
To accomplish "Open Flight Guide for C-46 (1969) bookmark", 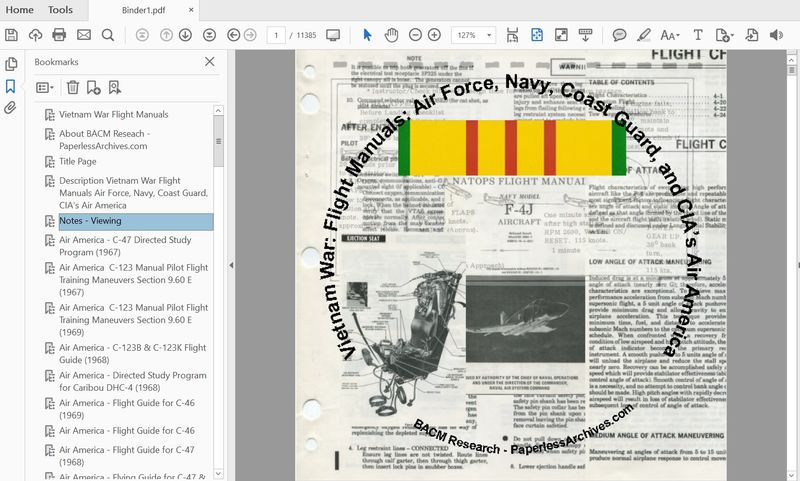I will coord(127,409).
